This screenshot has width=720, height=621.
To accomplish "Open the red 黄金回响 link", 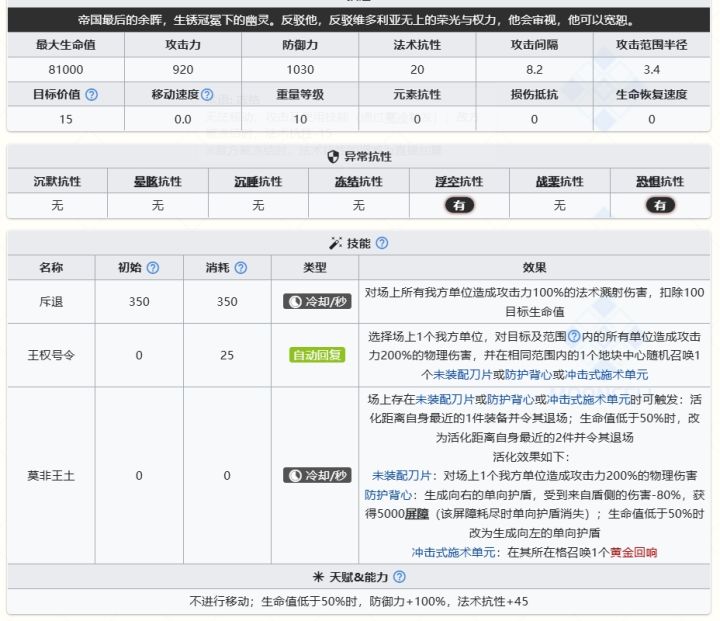I will (631, 552).
